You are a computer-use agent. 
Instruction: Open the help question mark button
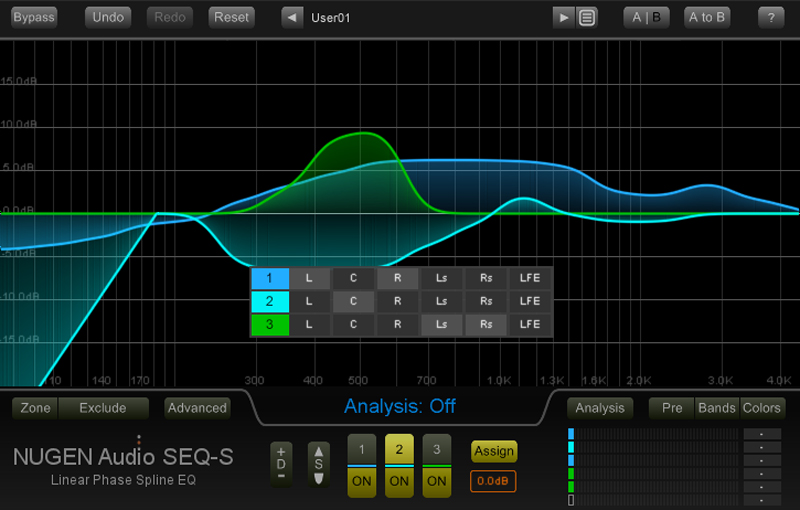point(770,17)
